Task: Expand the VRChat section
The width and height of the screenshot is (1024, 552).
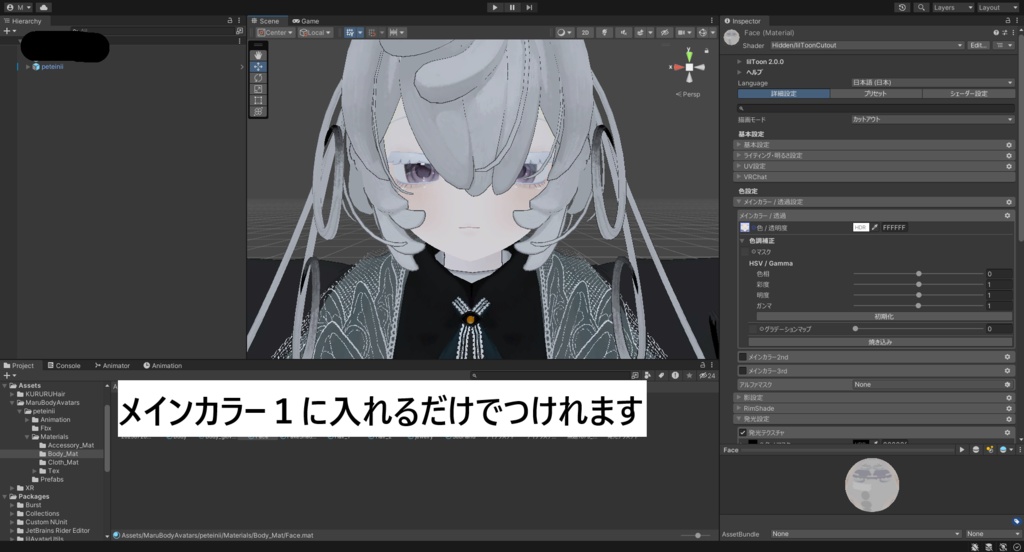Action: (x=875, y=177)
